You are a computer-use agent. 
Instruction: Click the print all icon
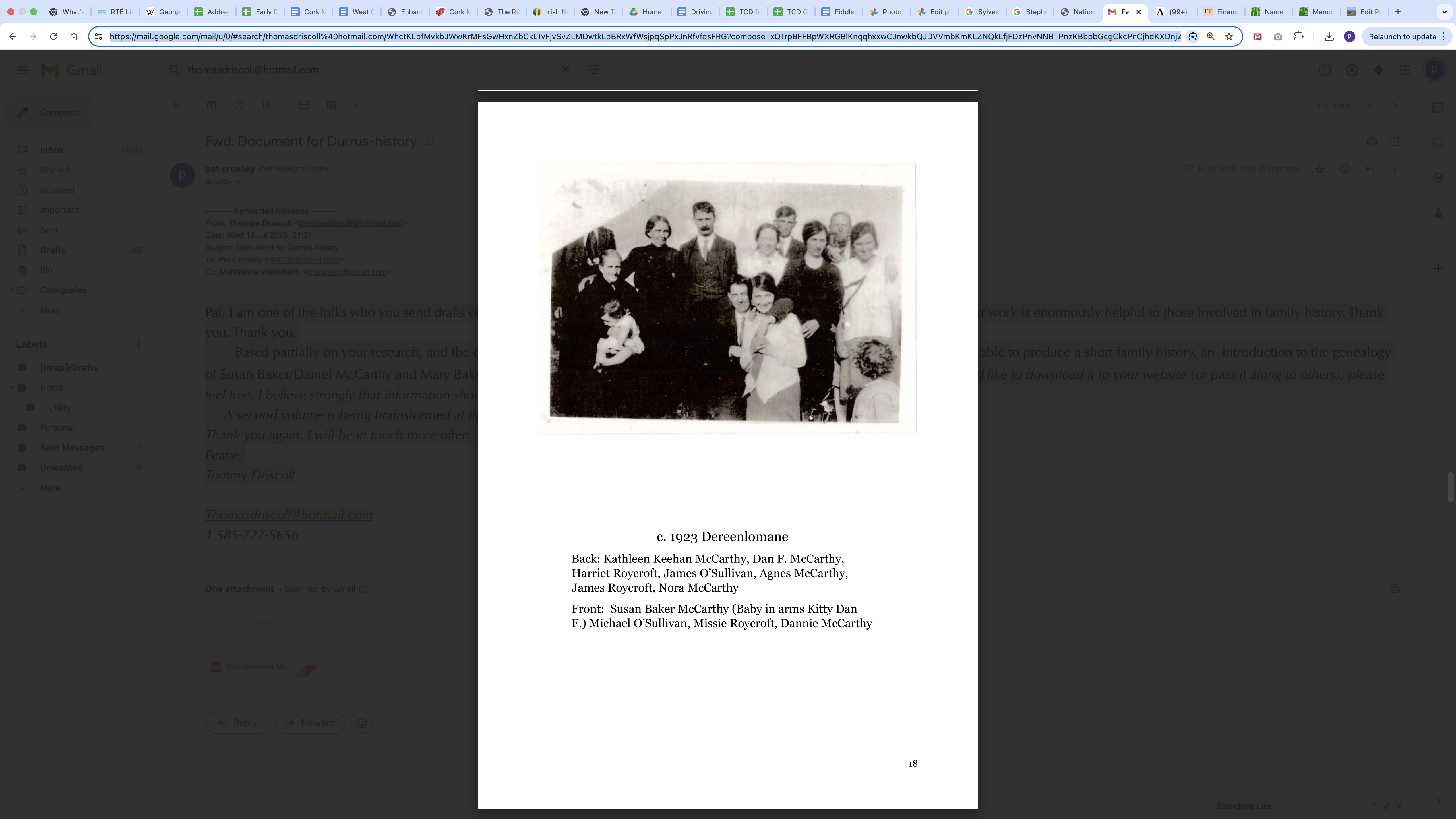pyautogui.click(x=1372, y=141)
